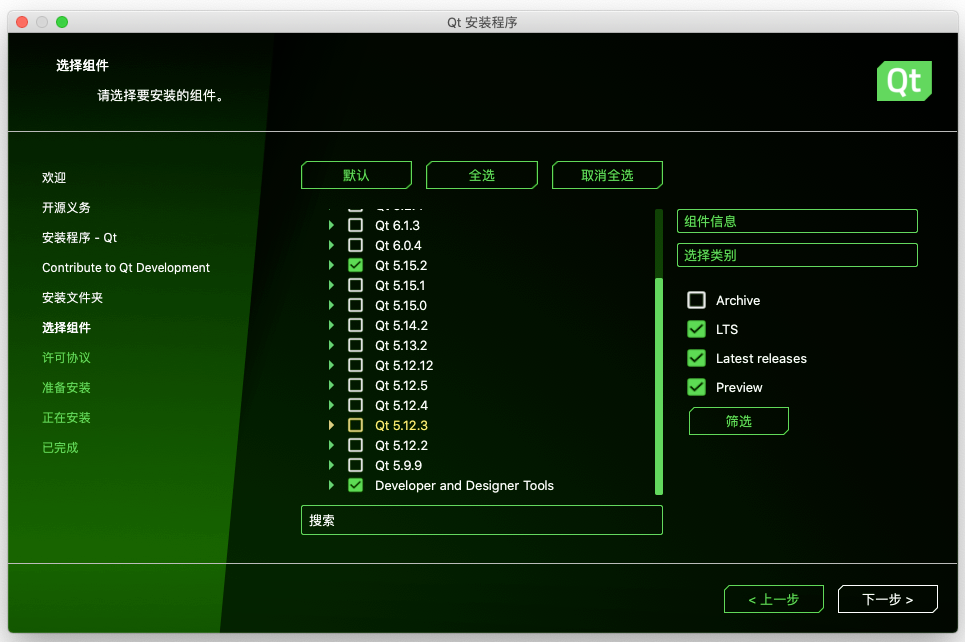Screen dimensions: 965x642
Task: Check the Qt 6.0.4 checkbox
Action: 355,245
